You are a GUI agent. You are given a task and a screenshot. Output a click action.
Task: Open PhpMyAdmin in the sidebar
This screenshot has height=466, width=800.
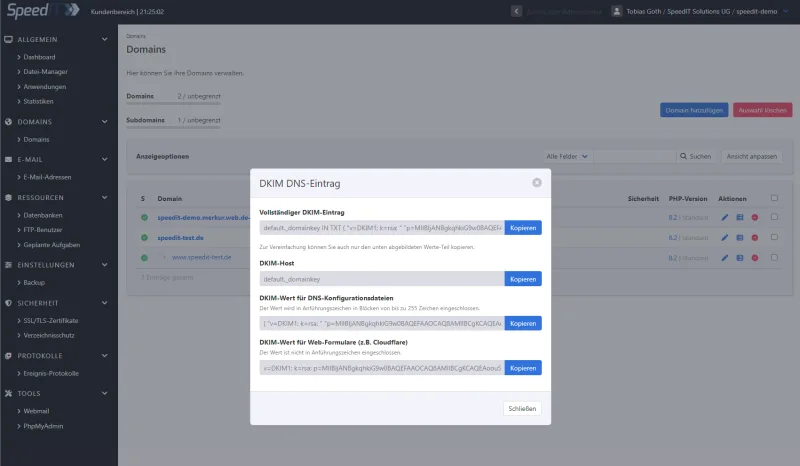pos(43,426)
